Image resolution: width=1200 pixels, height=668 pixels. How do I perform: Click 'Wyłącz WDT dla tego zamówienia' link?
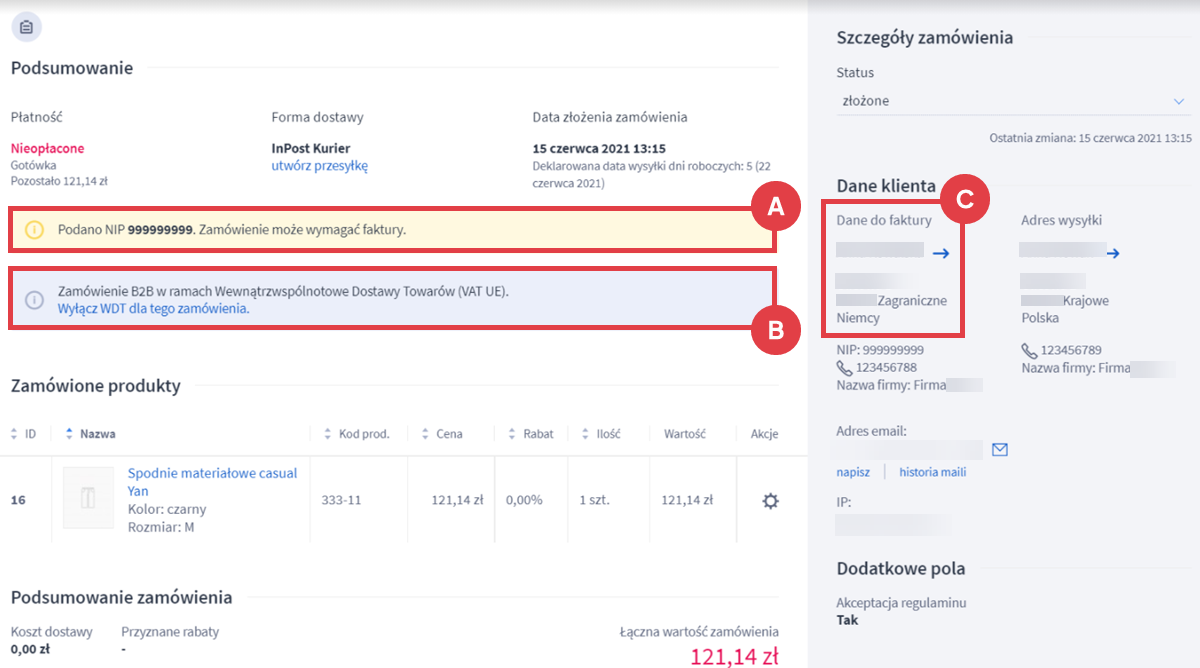click(x=153, y=309)
